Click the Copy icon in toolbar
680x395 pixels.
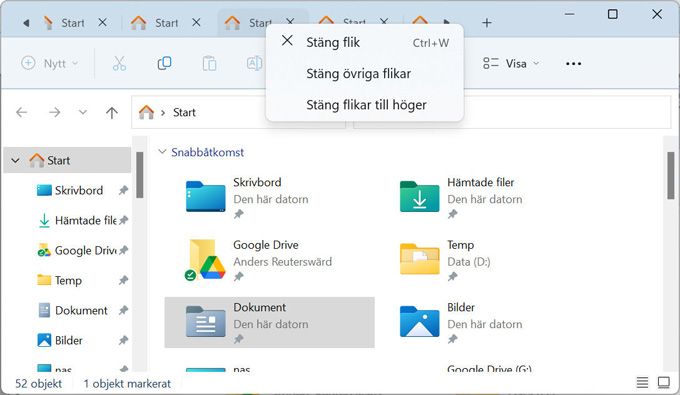pos(164,64)
